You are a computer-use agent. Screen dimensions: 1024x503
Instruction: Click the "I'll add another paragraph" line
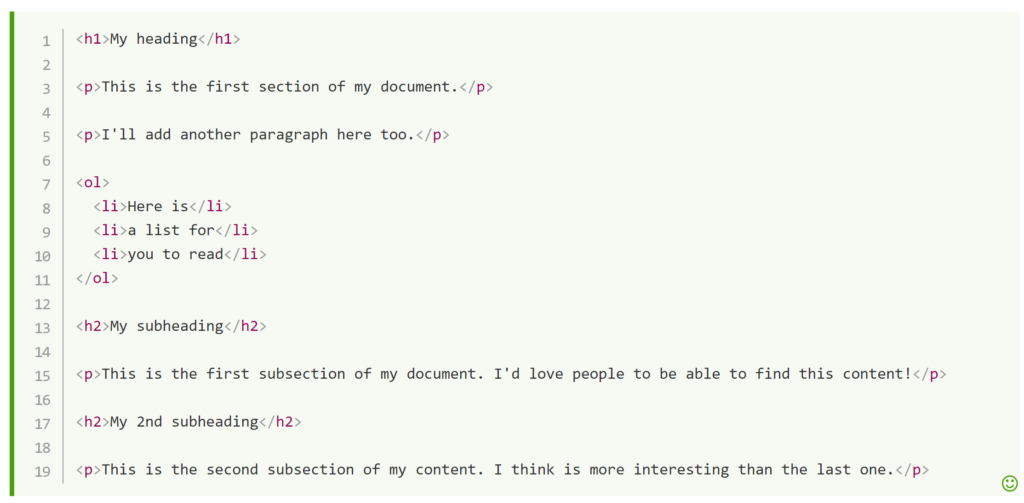click(x=258, y=135)
